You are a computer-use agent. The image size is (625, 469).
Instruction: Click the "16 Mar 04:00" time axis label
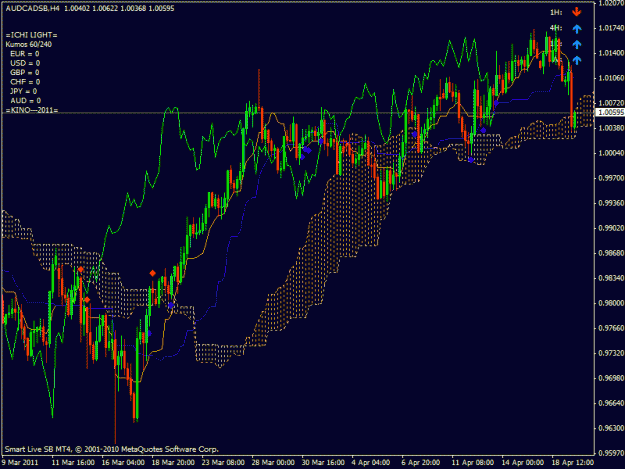point(123,463)
